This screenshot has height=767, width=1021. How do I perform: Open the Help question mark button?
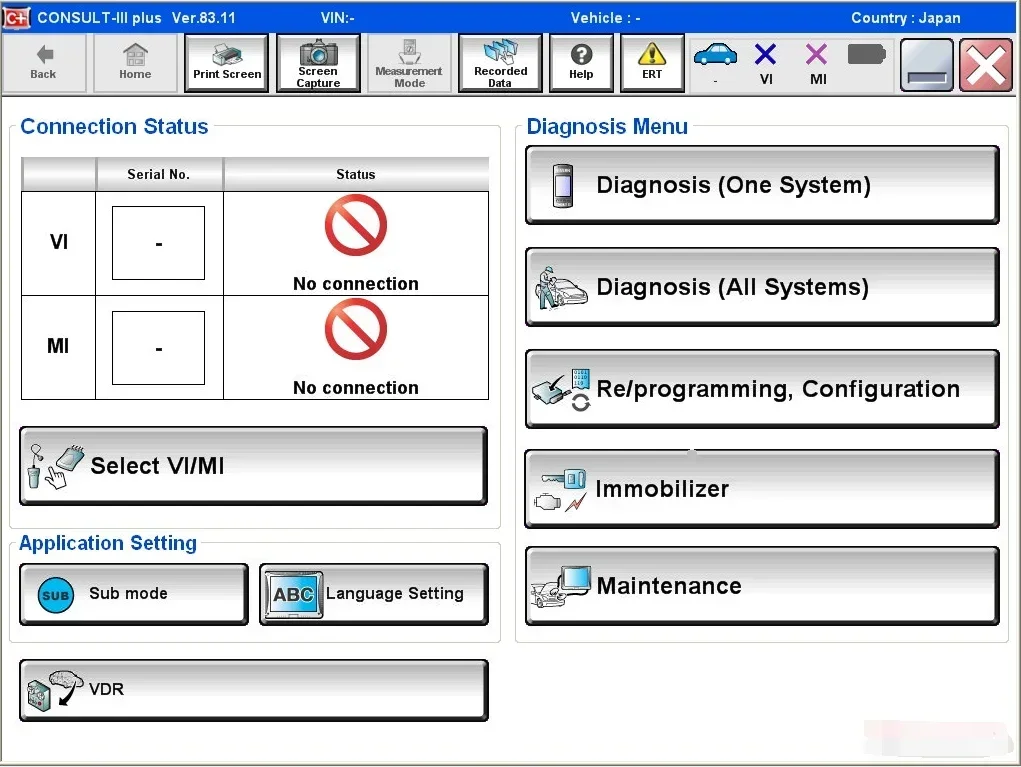[x=581, y=63]
